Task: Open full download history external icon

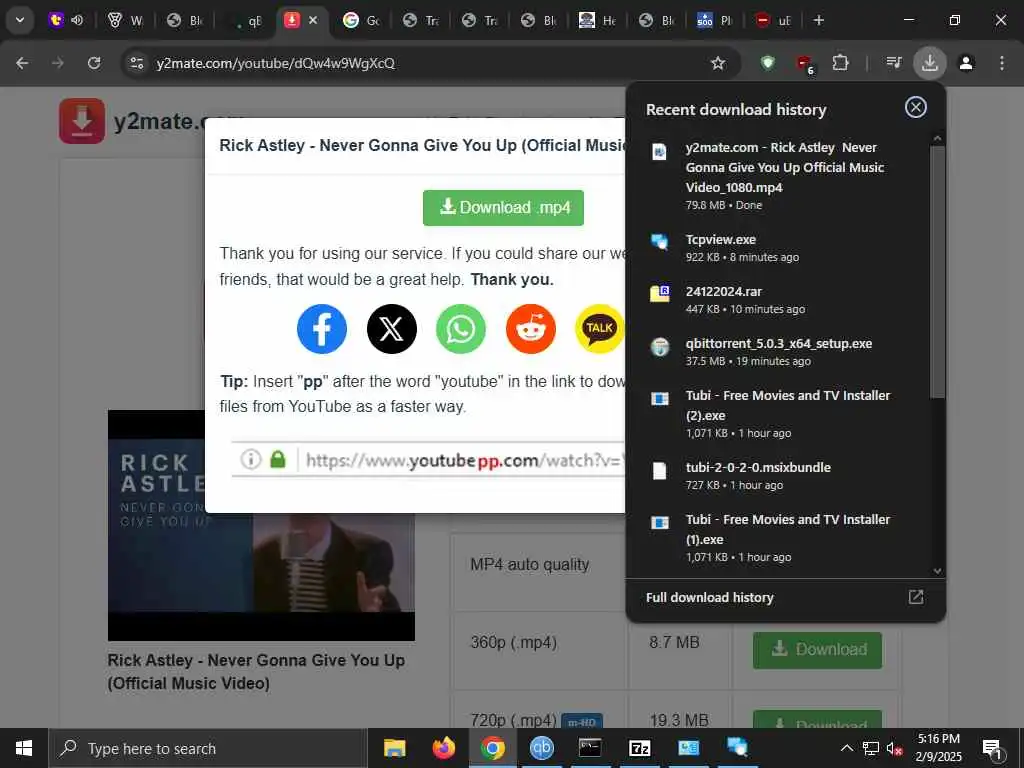Action: pos(916,597)
